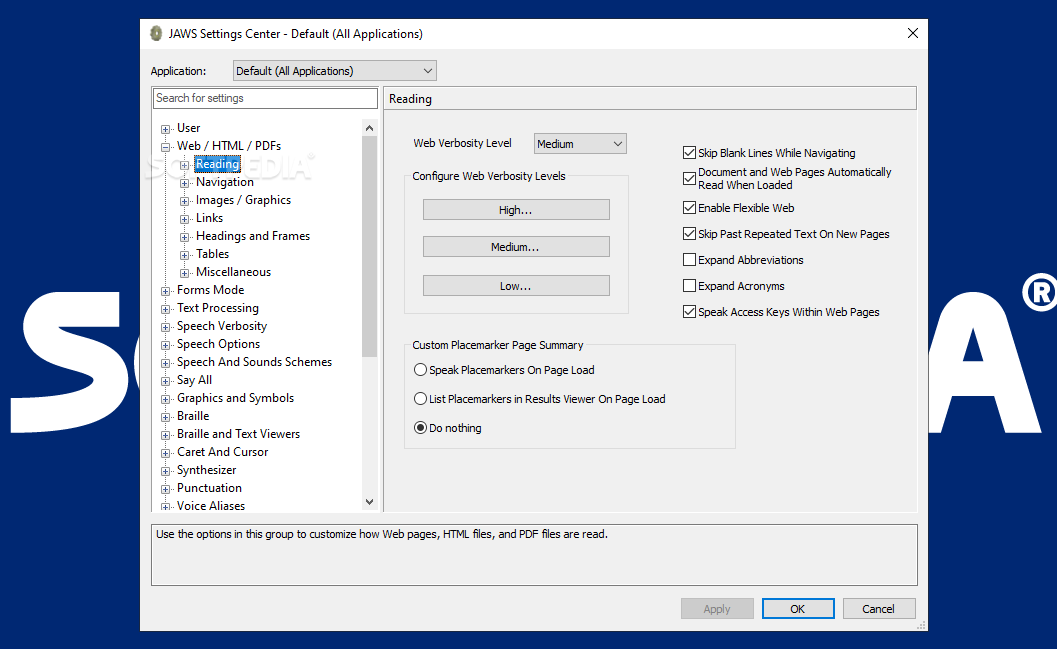Screen dimensions: 1057x649
Task: Click the Cancel button
Action: tap(879, 609)
